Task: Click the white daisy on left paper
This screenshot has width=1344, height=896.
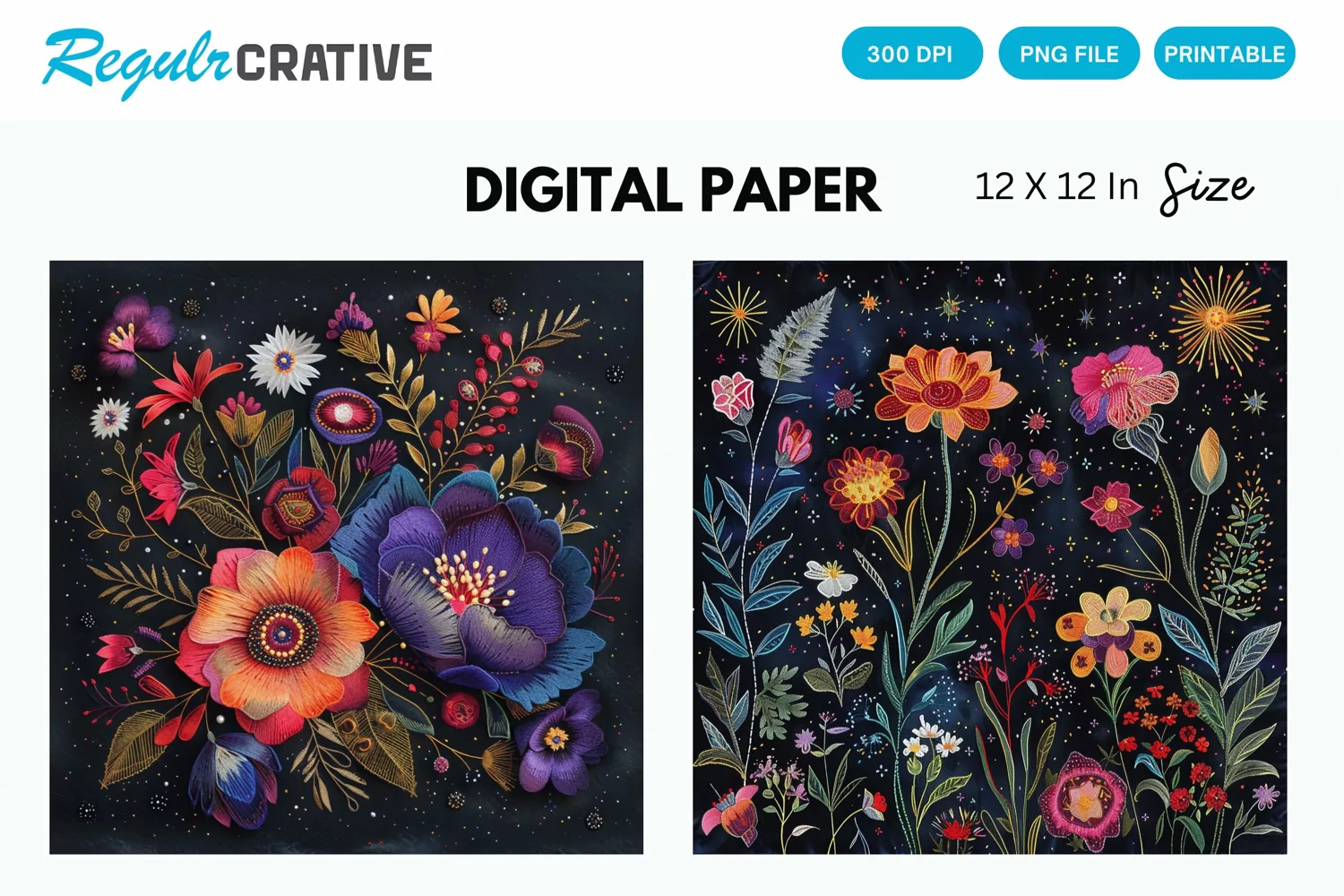Action: [x=284, y=359]
